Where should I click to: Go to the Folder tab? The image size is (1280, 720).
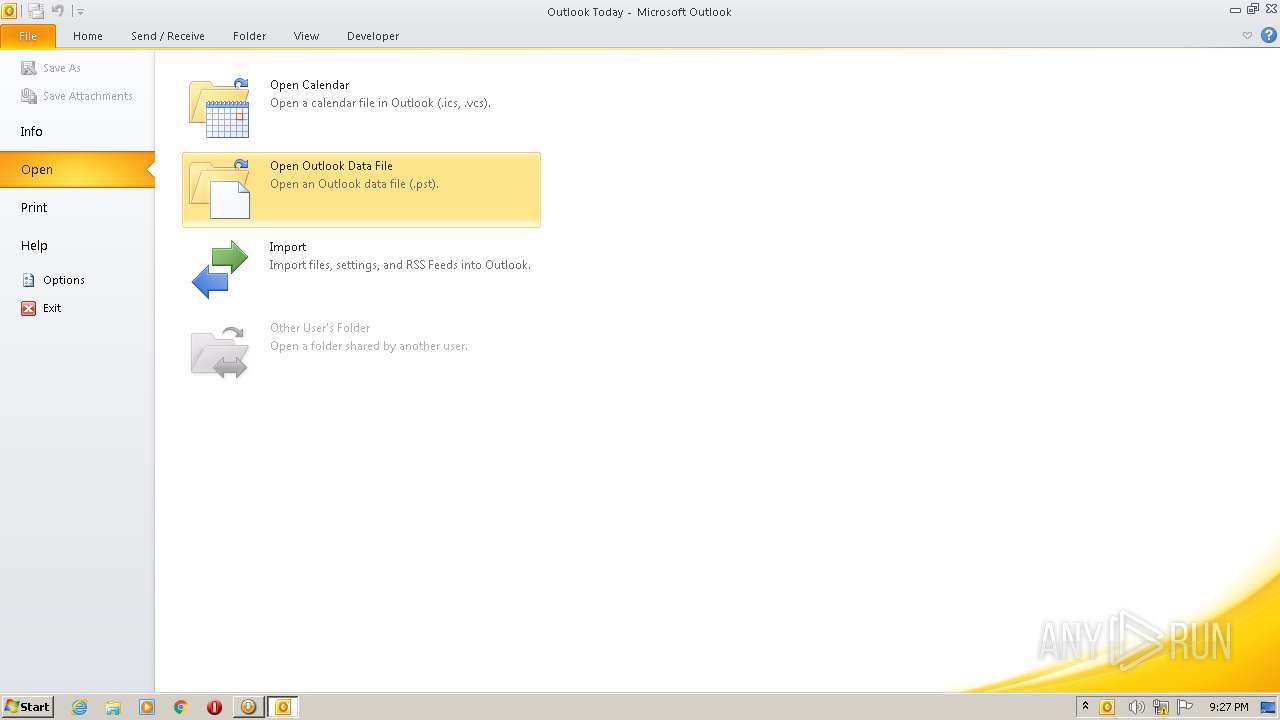pos(250,36)
